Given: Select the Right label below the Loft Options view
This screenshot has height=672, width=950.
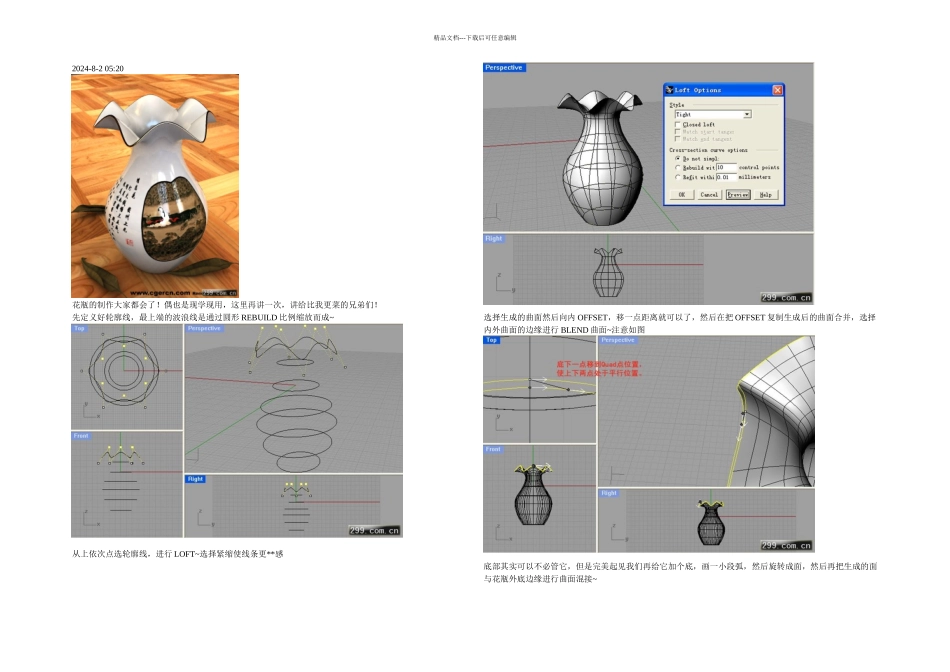Looking at the screenshot, I should [493, 239].
